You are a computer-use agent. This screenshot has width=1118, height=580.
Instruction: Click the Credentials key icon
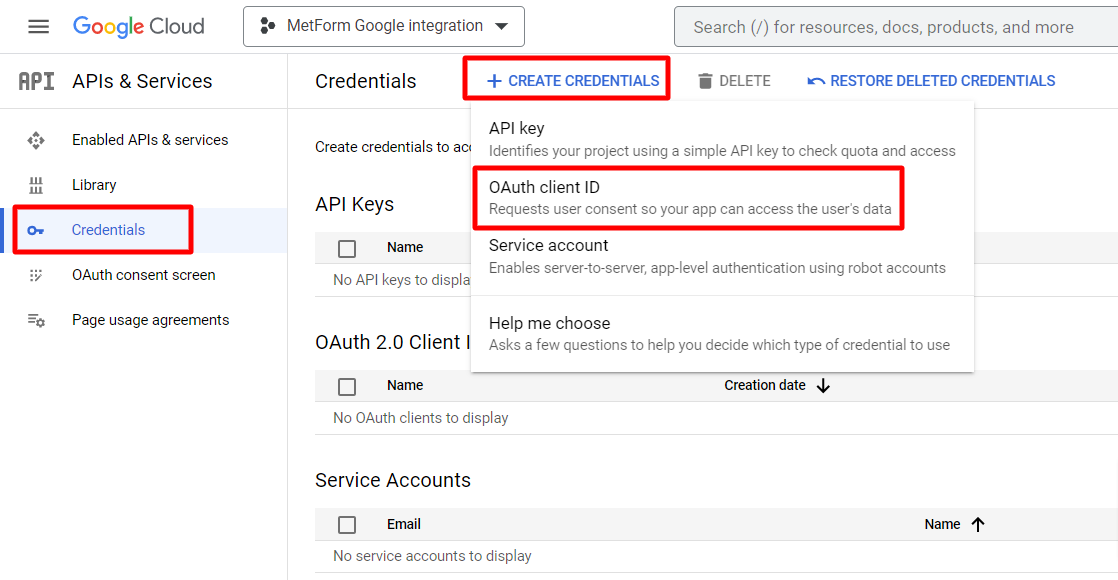pyautogui.click(x=36, y=230)
